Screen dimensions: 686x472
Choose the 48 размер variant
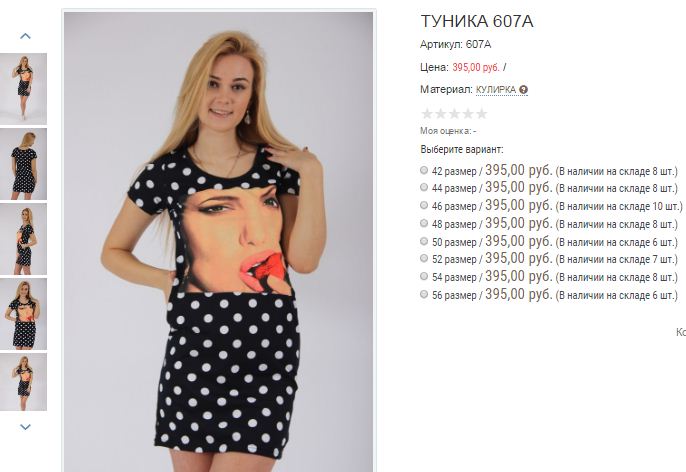424,223
